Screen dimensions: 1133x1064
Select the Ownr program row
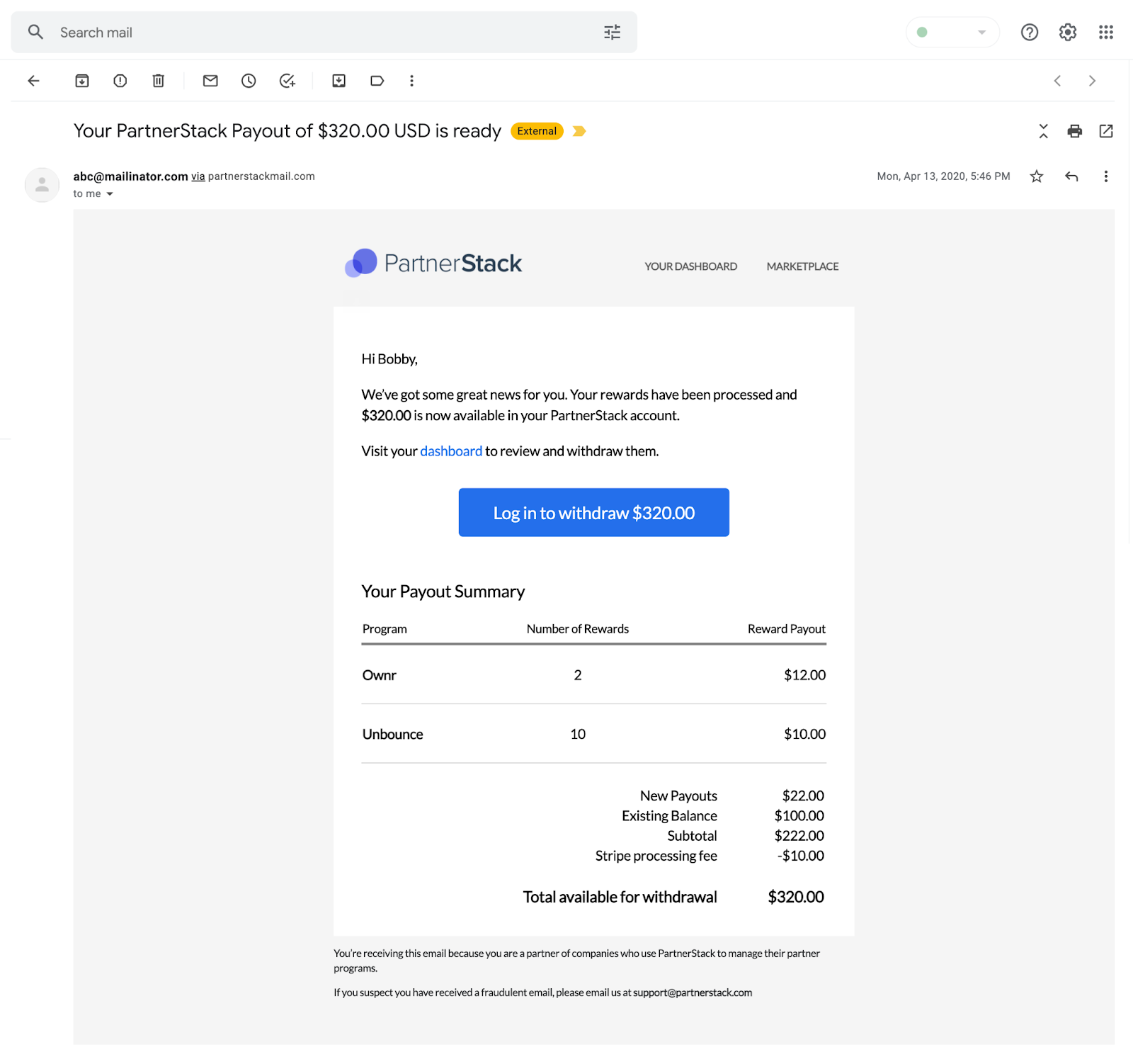click(x=593, y=675)
